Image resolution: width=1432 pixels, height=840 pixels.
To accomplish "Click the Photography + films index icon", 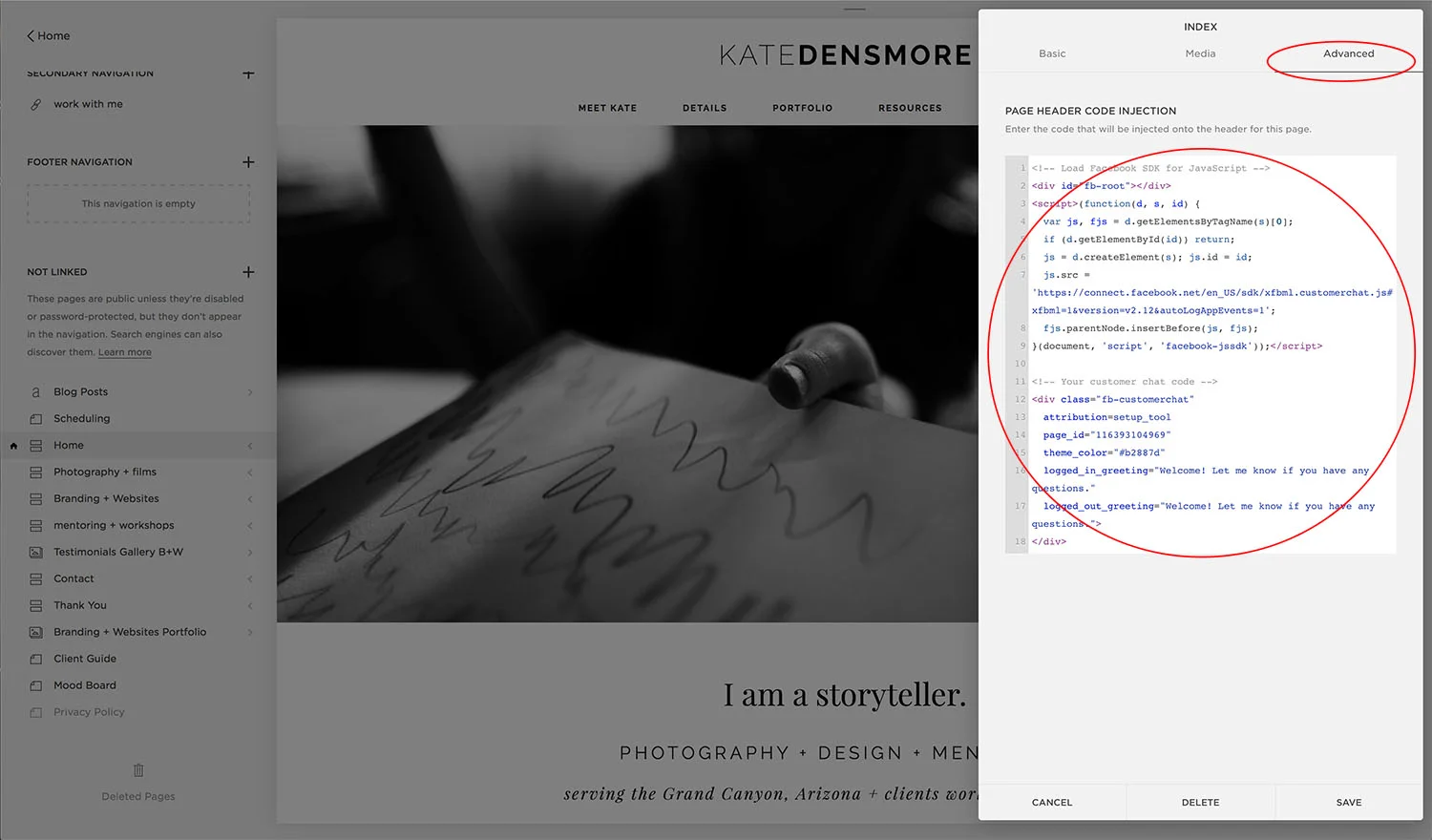I will pyautogui.click(x=36, y=472).
